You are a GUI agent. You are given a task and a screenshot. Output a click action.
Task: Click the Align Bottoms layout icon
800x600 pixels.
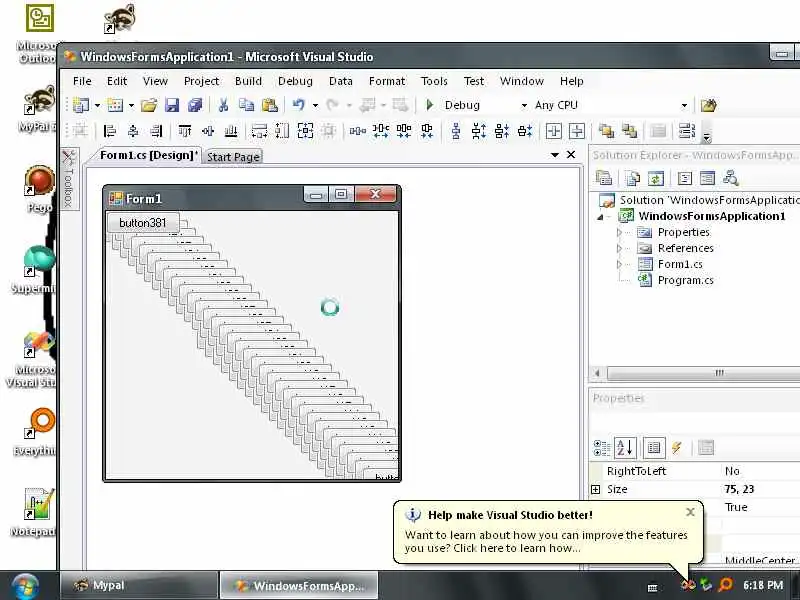(231, 131)
